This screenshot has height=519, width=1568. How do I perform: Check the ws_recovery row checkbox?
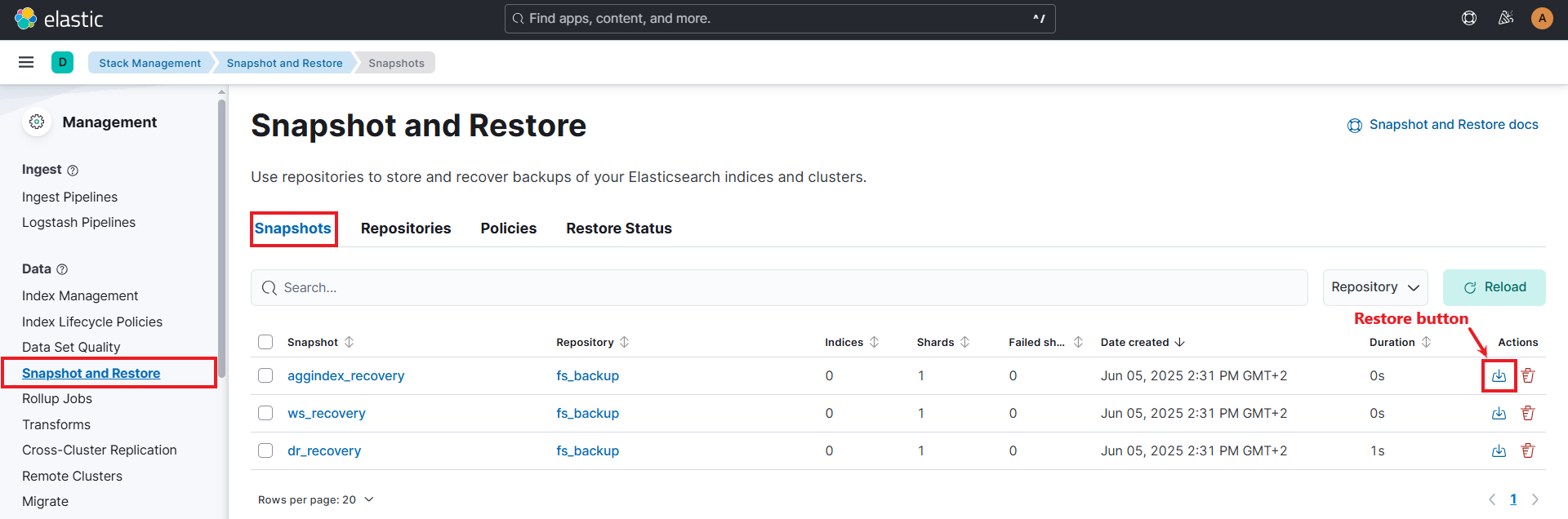point(265,413)
